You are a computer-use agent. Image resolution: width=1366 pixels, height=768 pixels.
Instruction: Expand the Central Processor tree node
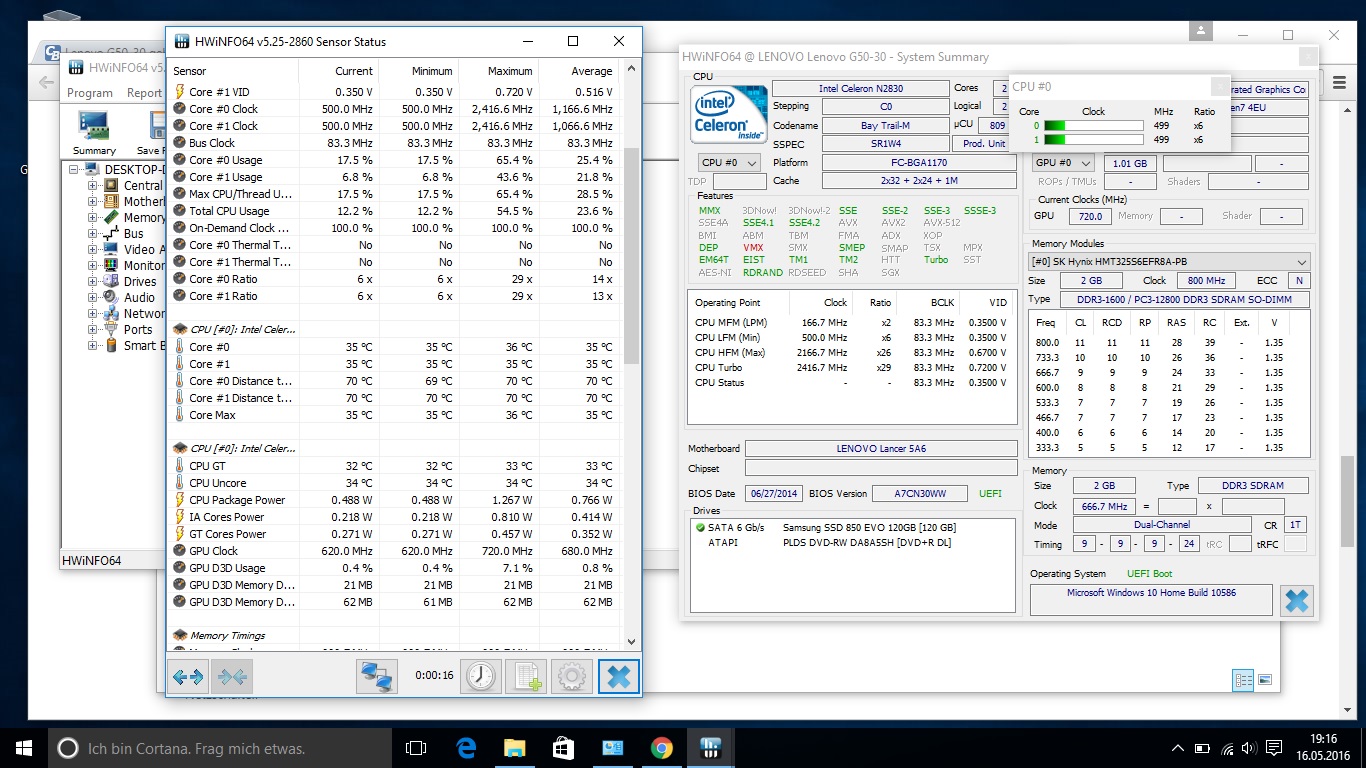93,185
